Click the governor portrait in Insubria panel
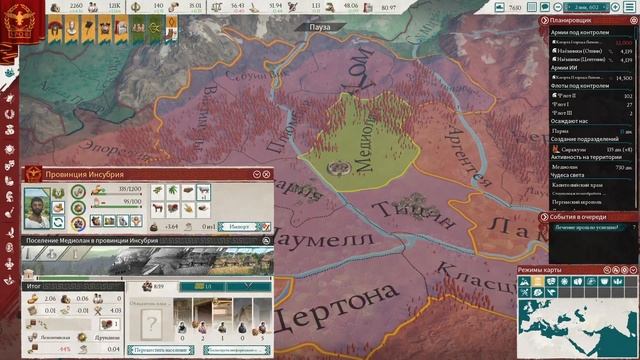Screen dimensions: 640x360 37,208
